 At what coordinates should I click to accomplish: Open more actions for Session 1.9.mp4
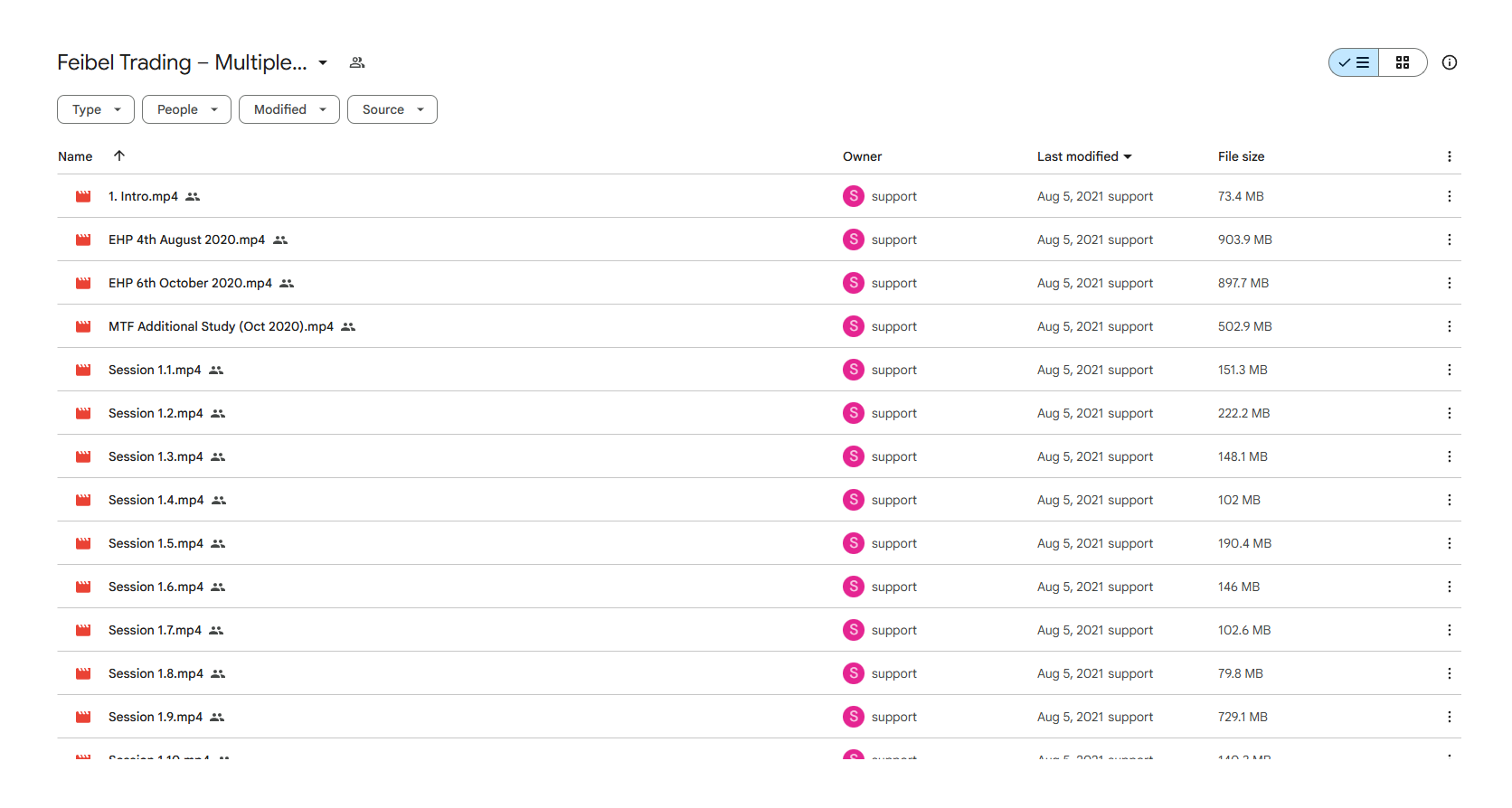click(x=1450, y=717)
